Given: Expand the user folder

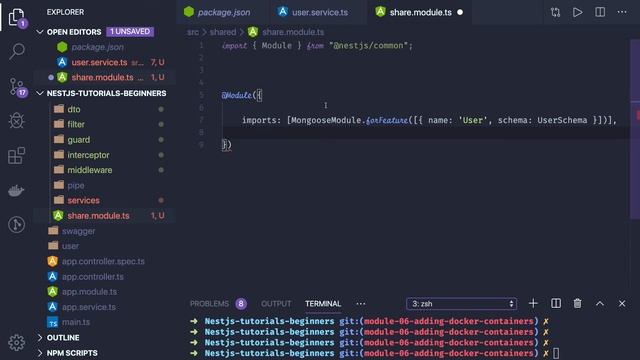Looking at the screenshot, I should [x=70, y=246].
